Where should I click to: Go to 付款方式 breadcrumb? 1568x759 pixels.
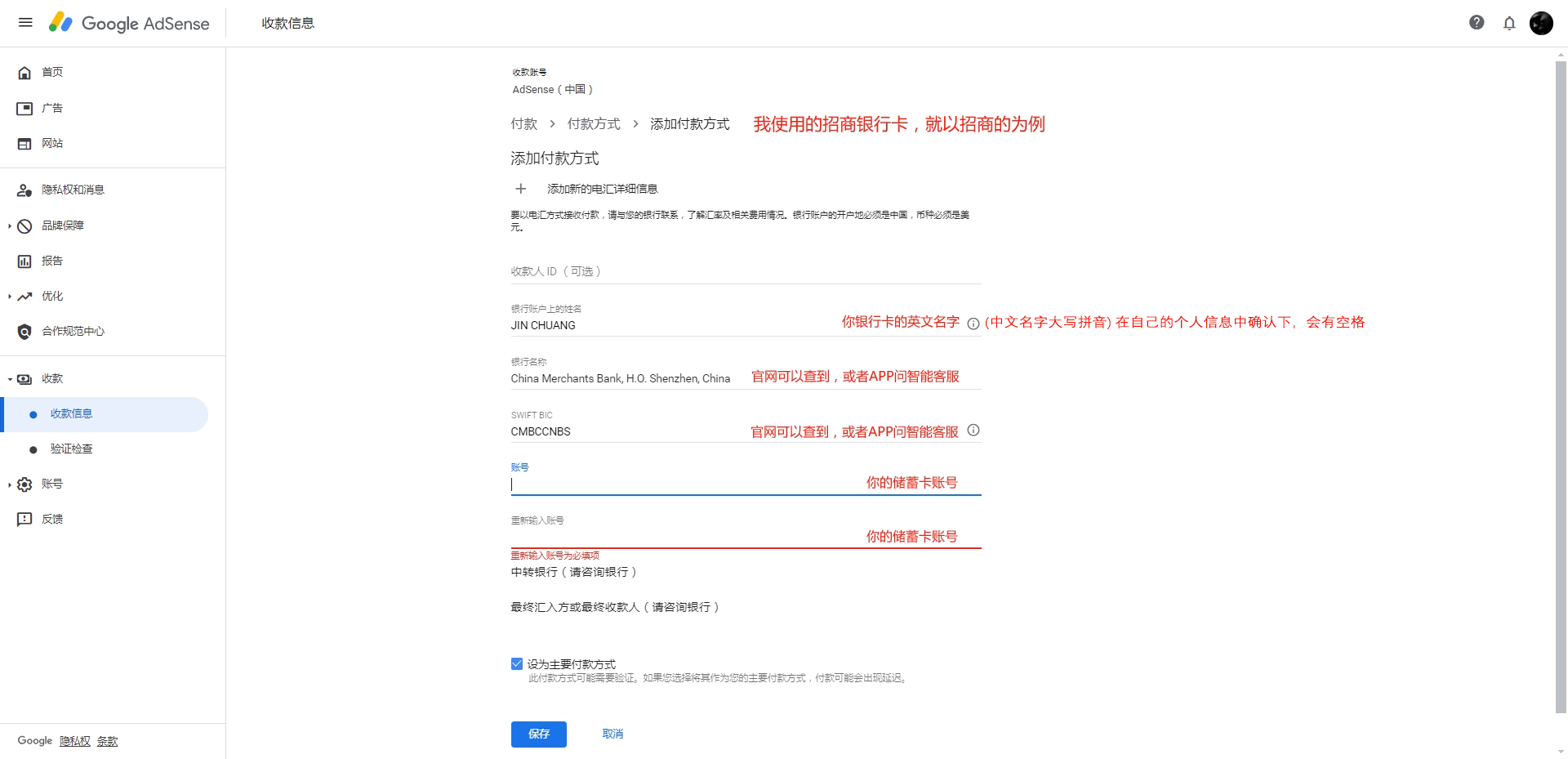click(594, 124)
